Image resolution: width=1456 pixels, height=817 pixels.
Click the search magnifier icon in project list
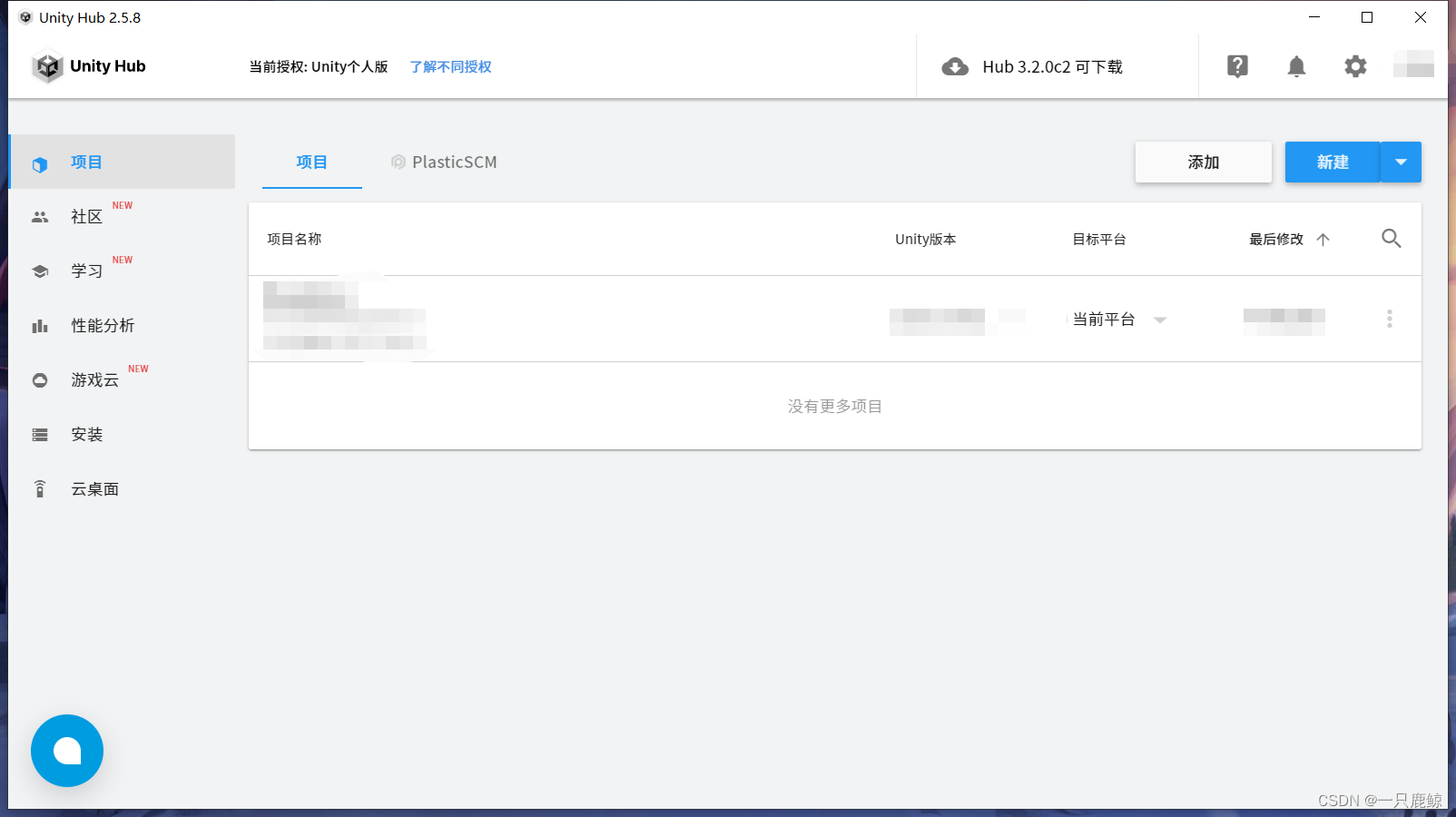pyautogui.click(x=1391, y=239)
